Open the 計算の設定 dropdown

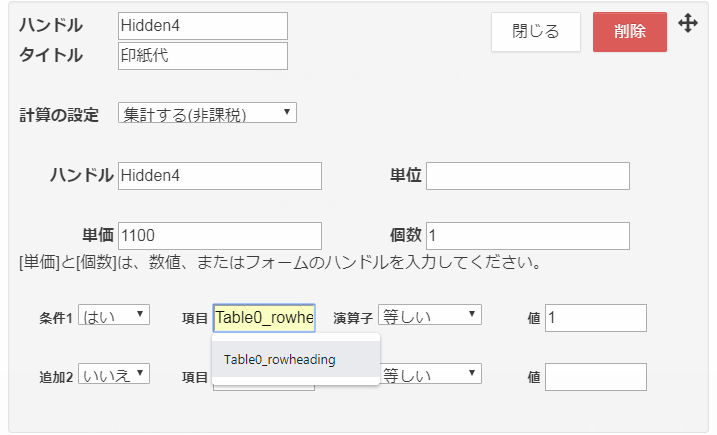pos(207,113)
